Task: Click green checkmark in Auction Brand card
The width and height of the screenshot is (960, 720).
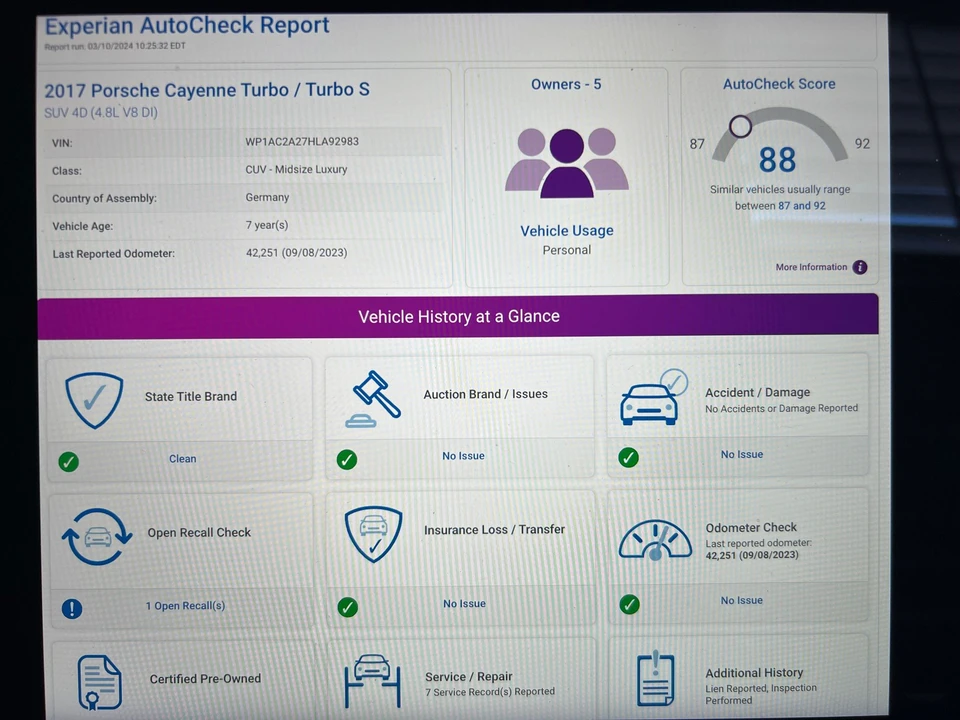Action: [x=347, y=459]
